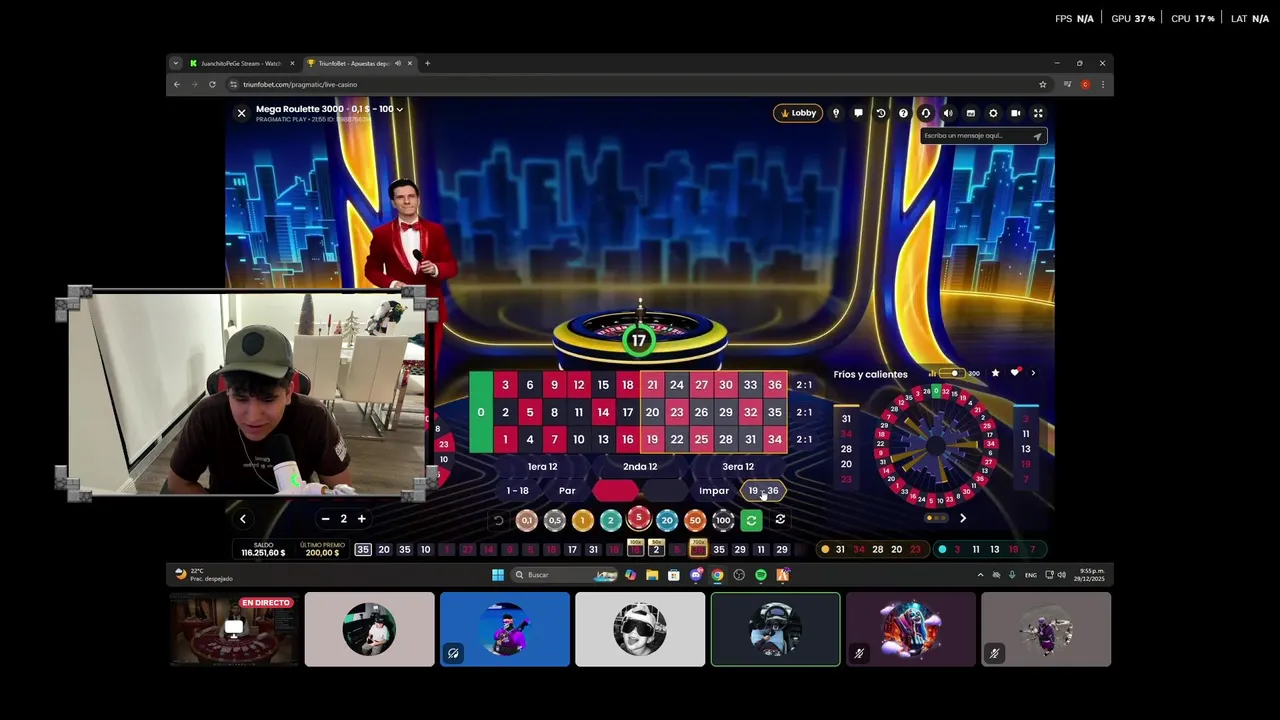Screen dimensions: 1280x720
Task: Select the blue 20 chip
Action: coord(667,520)
